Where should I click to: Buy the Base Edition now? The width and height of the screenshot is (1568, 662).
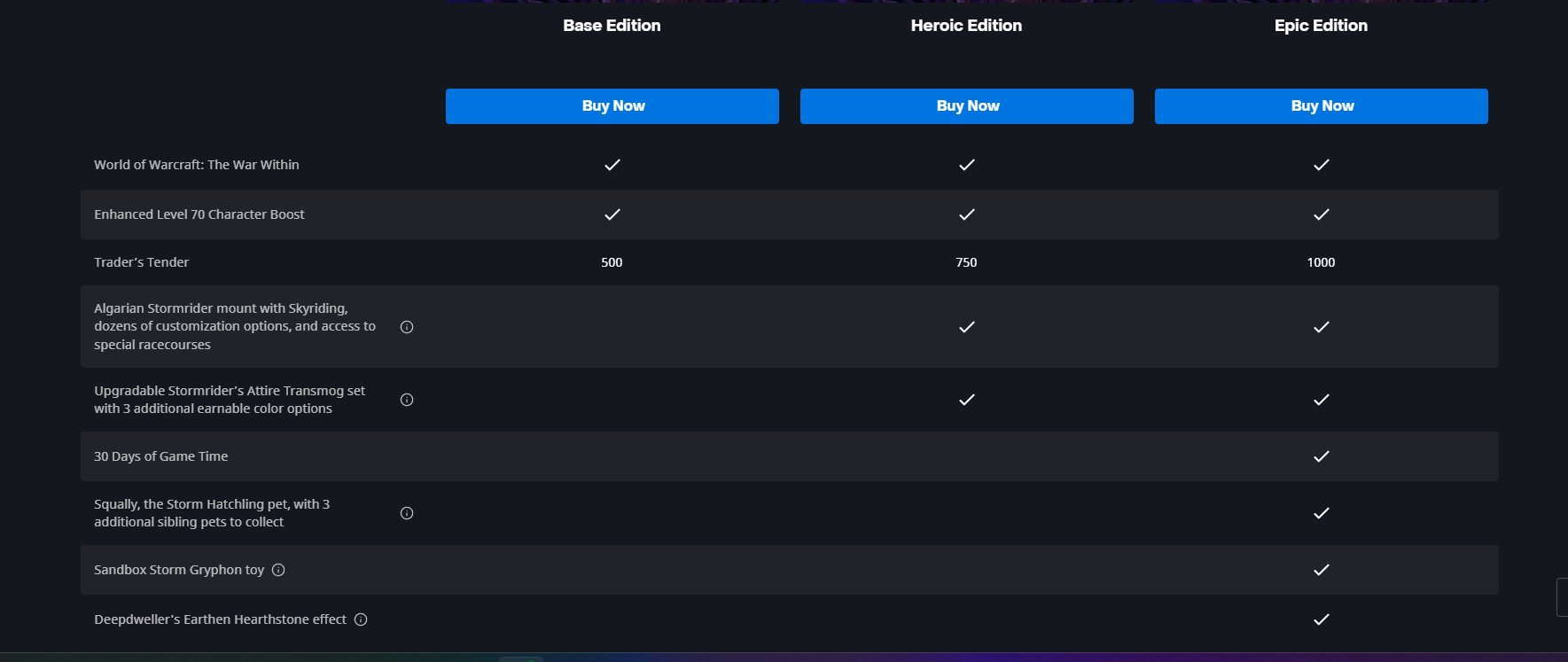tap(612, 106)
